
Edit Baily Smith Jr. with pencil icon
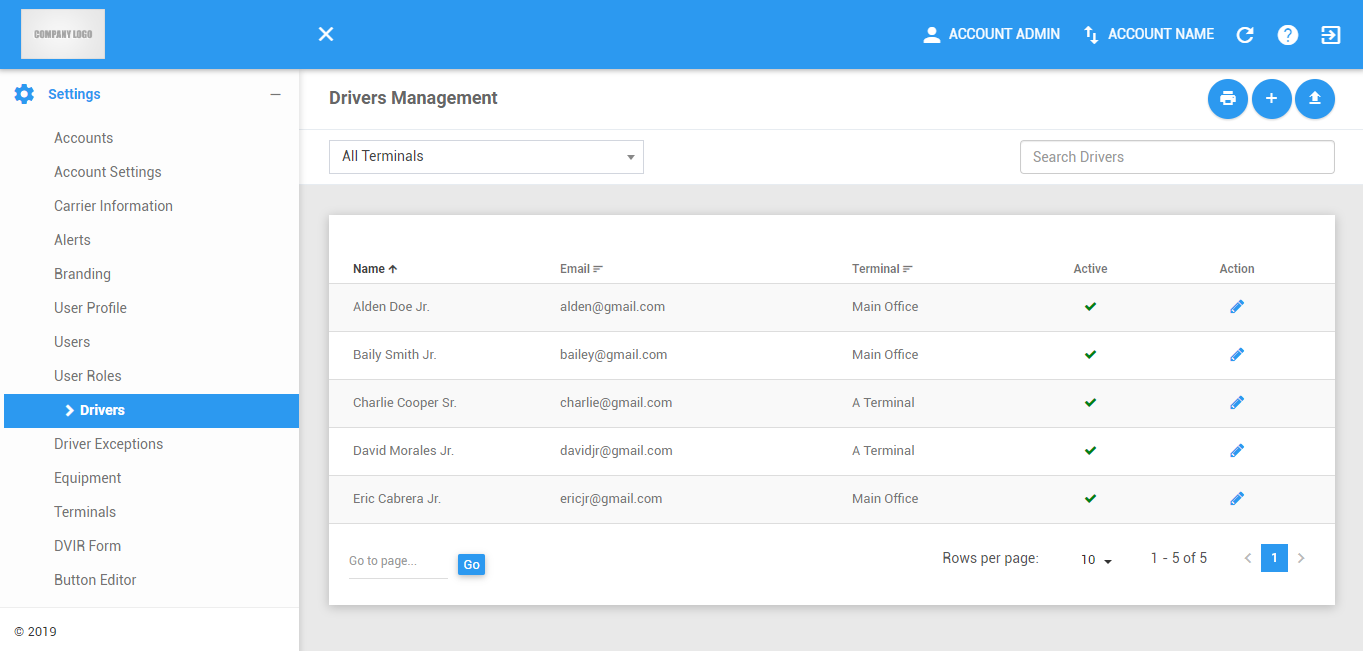tap(1237, 355)
